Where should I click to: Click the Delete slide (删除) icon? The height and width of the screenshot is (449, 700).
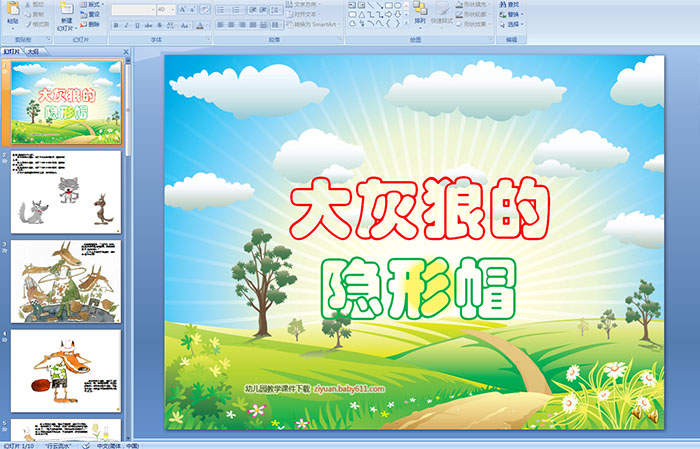tap(92, 25)
